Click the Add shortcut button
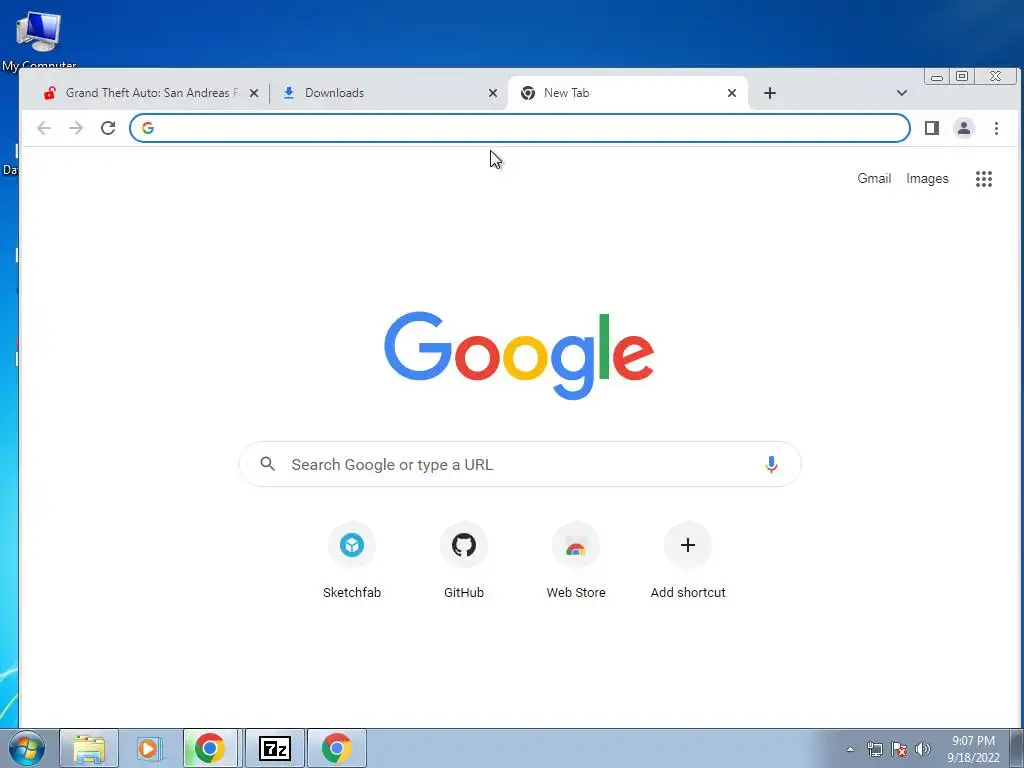 click(688, 561)
